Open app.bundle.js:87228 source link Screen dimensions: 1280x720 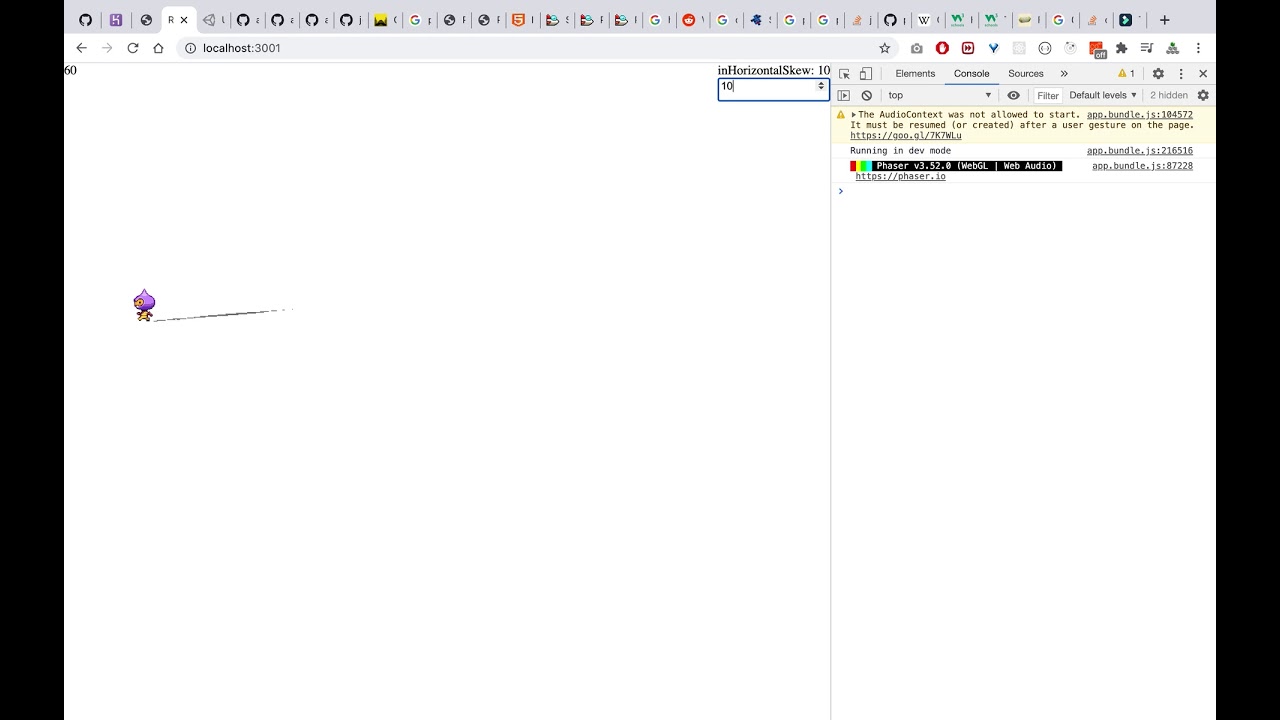click(1142, 166)
